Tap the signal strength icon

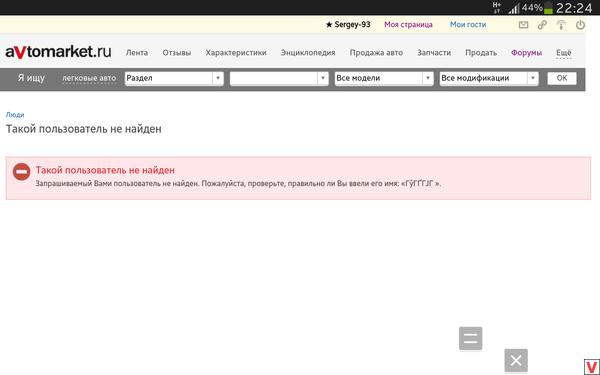click(514, 9)
